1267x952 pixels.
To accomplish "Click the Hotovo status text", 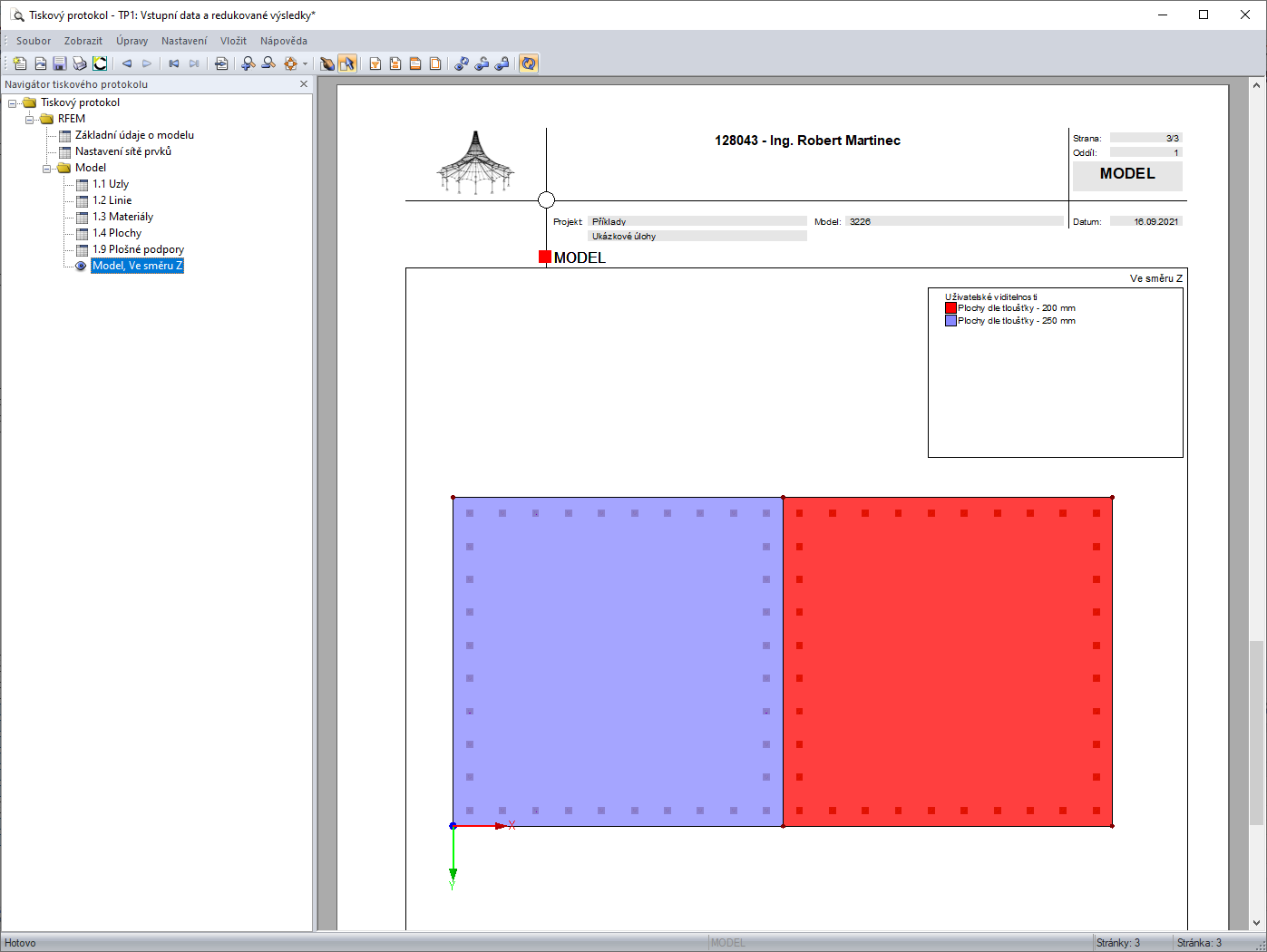I will pos(20,943).
